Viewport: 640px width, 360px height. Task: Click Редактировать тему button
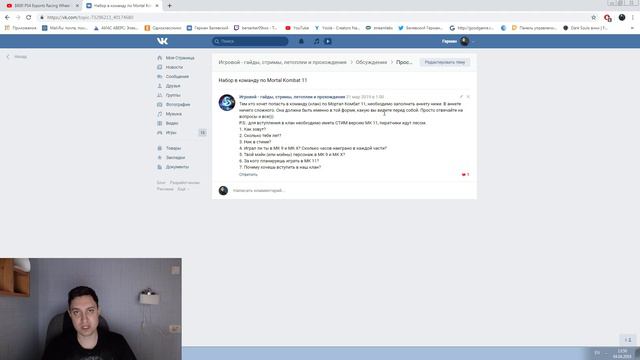pos(444,62)
